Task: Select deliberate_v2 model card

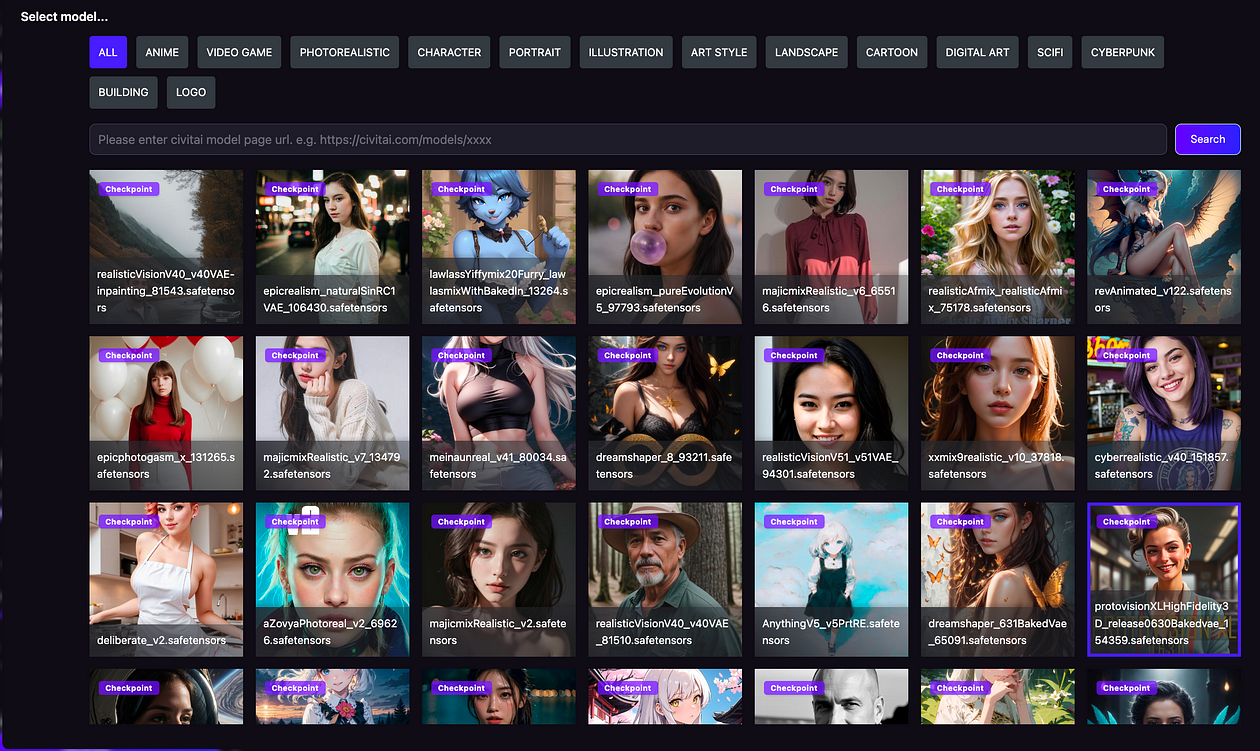Action: click(166, 579)
